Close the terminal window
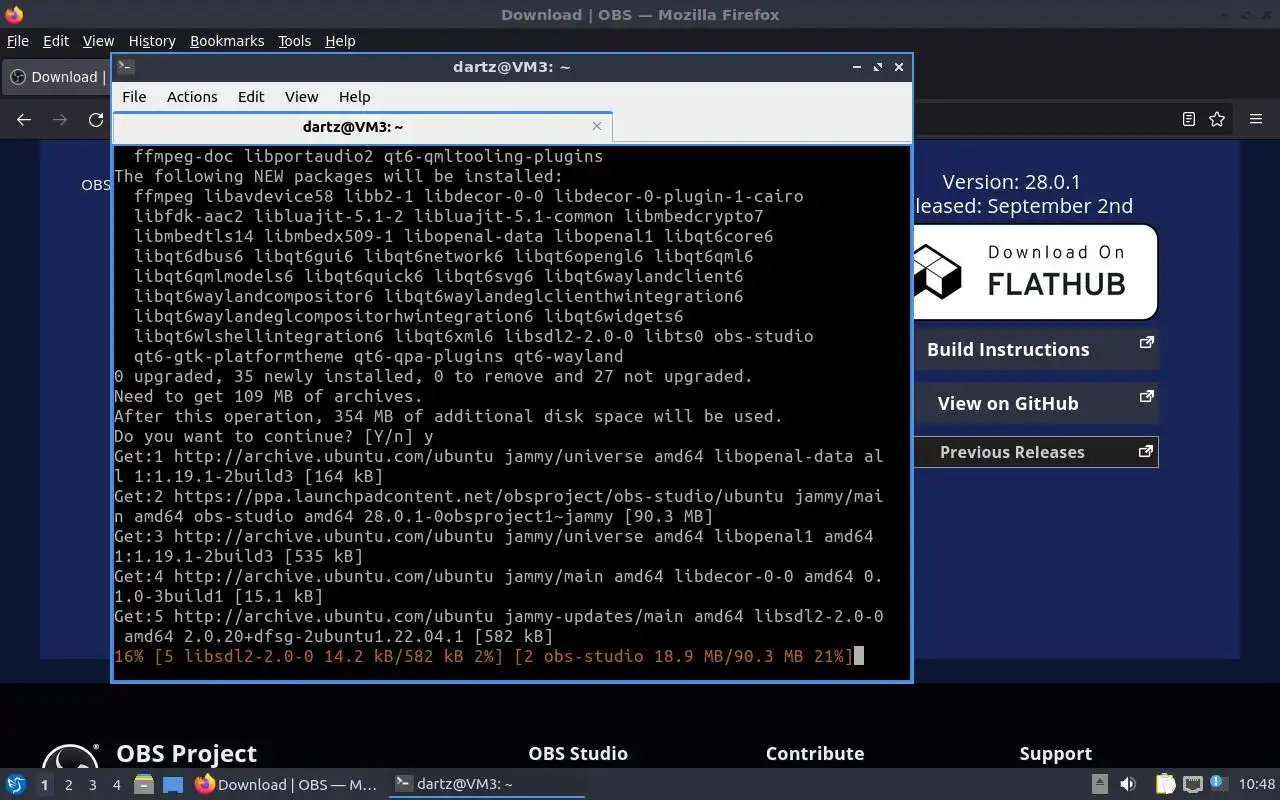1280x800 pixels. click(x=899, y=67)
